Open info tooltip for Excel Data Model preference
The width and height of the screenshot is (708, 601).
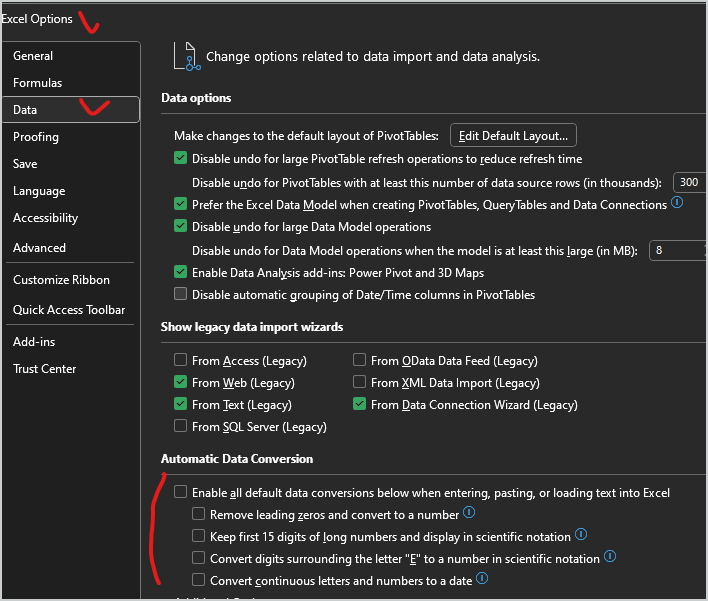677,203
